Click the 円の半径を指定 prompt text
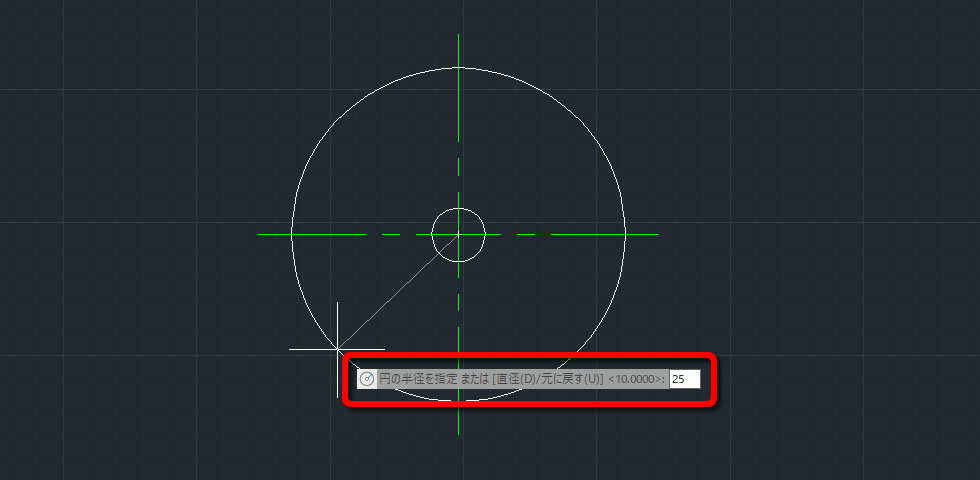Viewport: 980px width, 480px height. coord(418,379)
